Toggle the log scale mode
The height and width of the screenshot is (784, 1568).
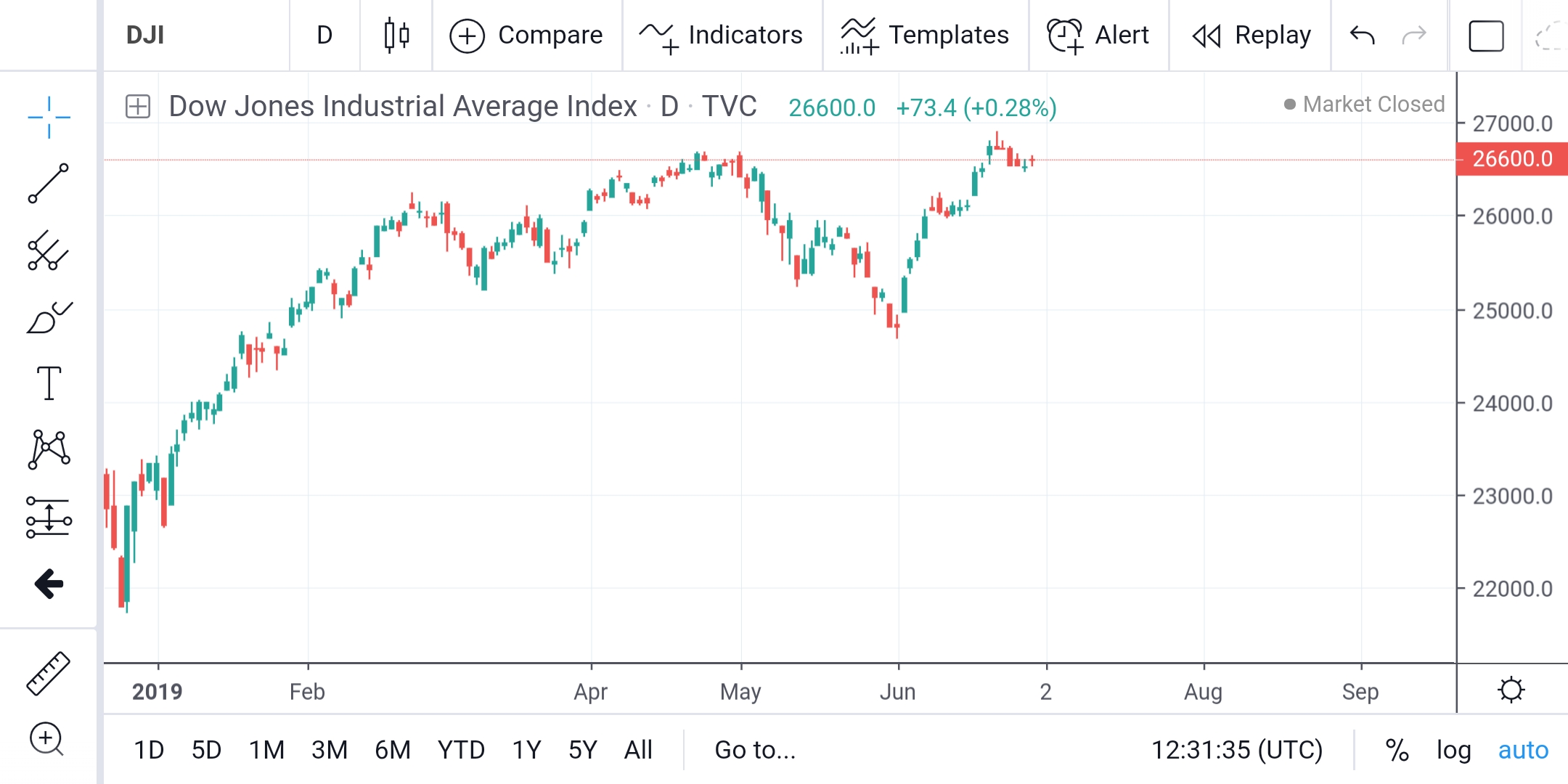[x=1453, y=750]
